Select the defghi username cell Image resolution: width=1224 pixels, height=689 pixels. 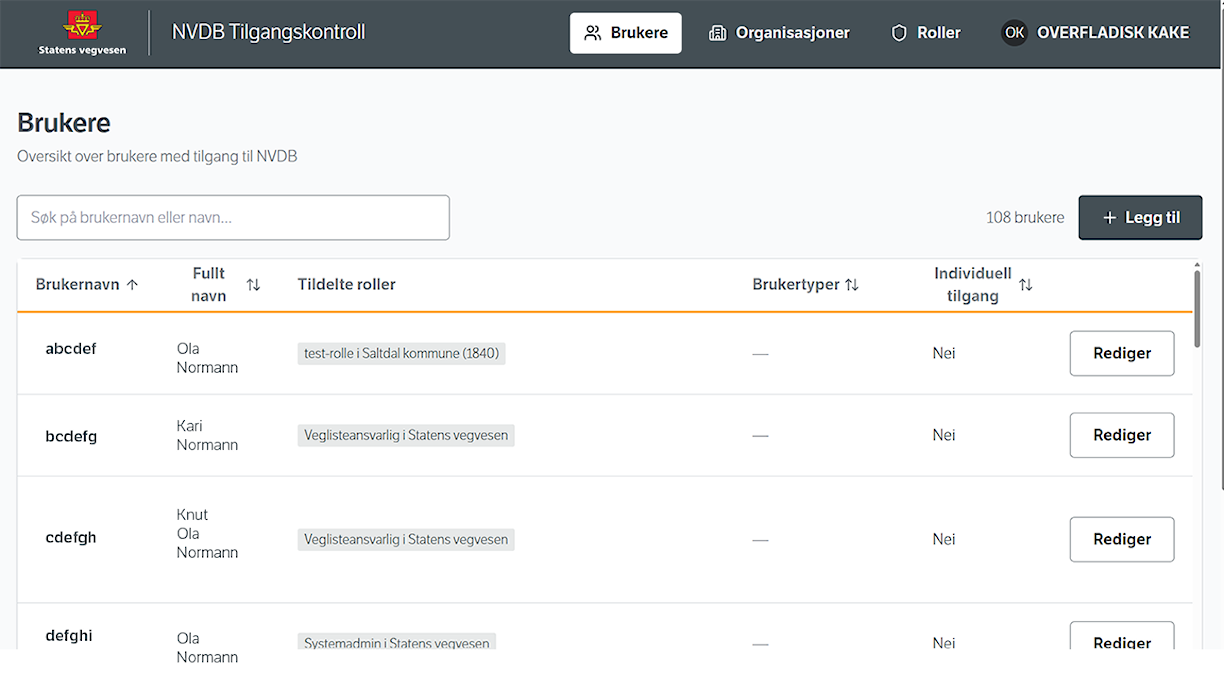pyautogui.click(x=69, y=636)
